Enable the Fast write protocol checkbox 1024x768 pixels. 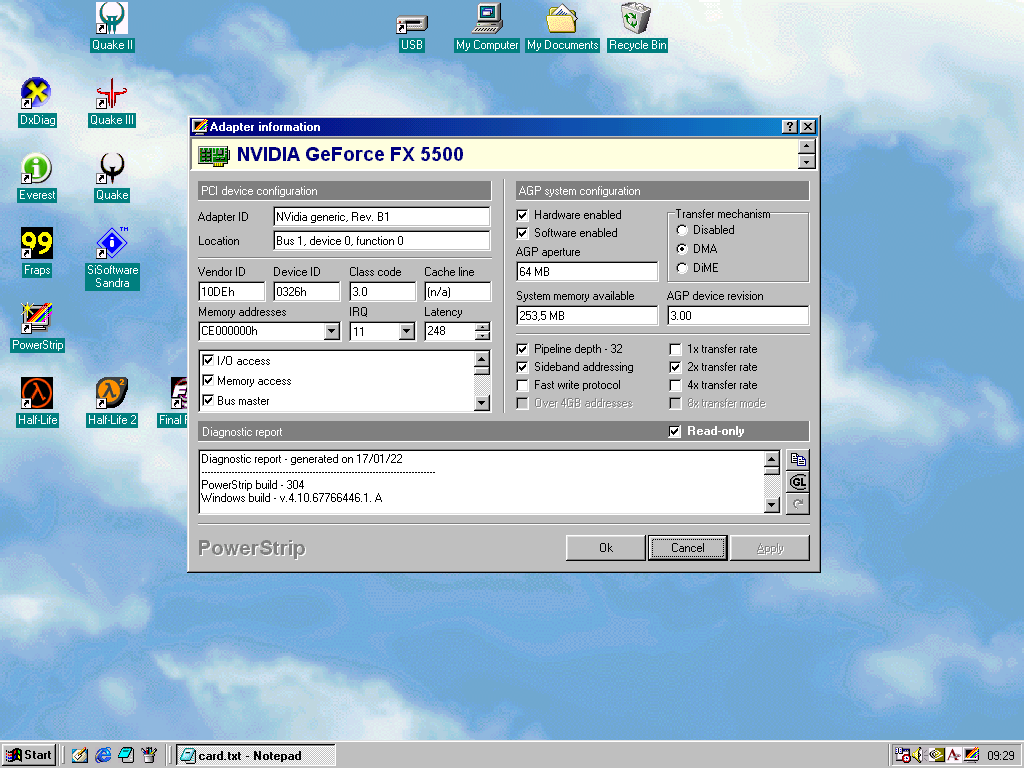[522, 385]
